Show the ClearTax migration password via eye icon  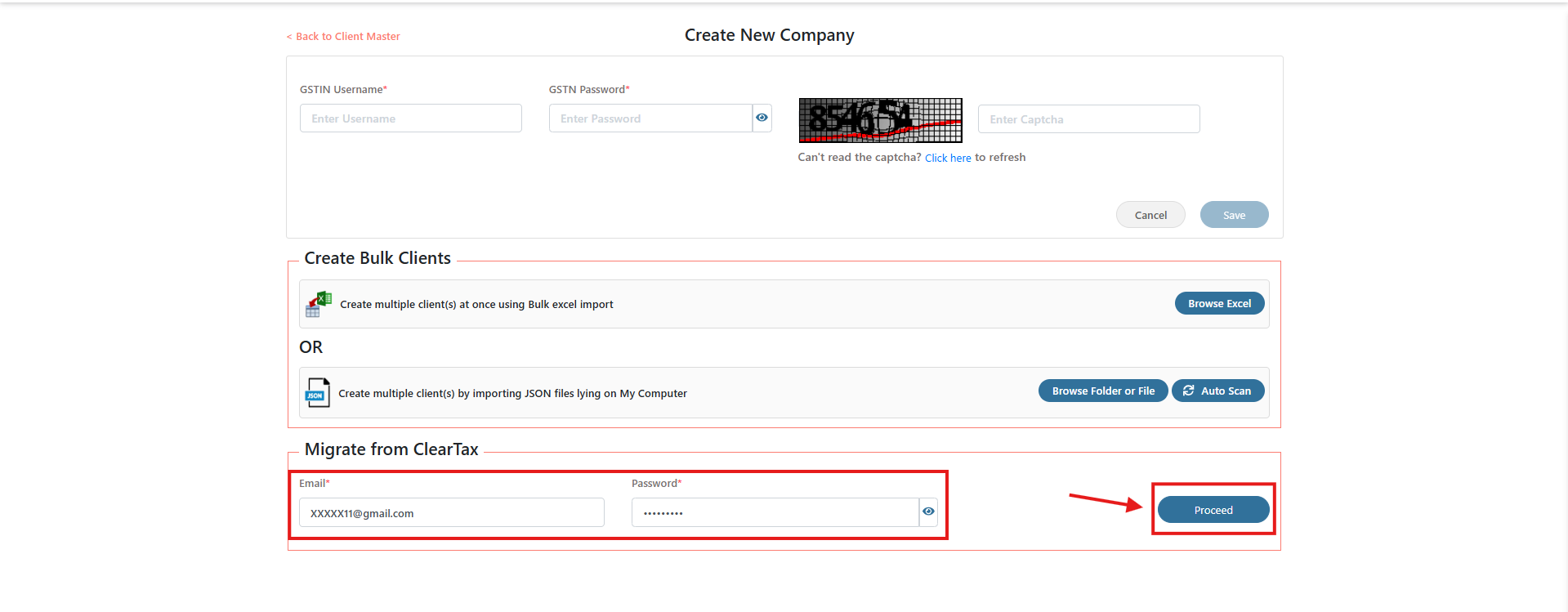click(928, 511)
